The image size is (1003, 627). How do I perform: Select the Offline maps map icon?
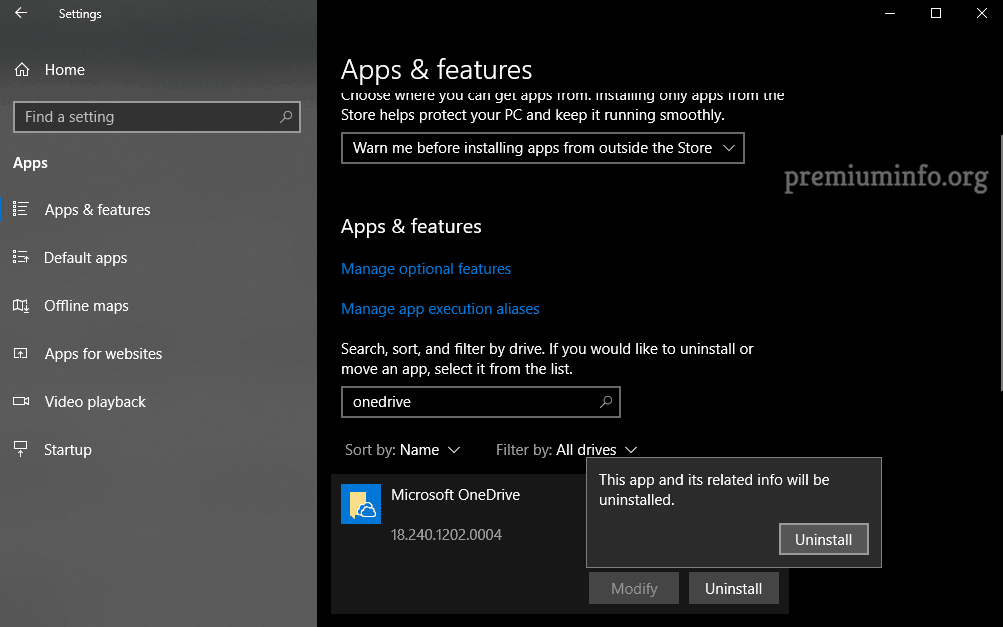coord(20,306)
